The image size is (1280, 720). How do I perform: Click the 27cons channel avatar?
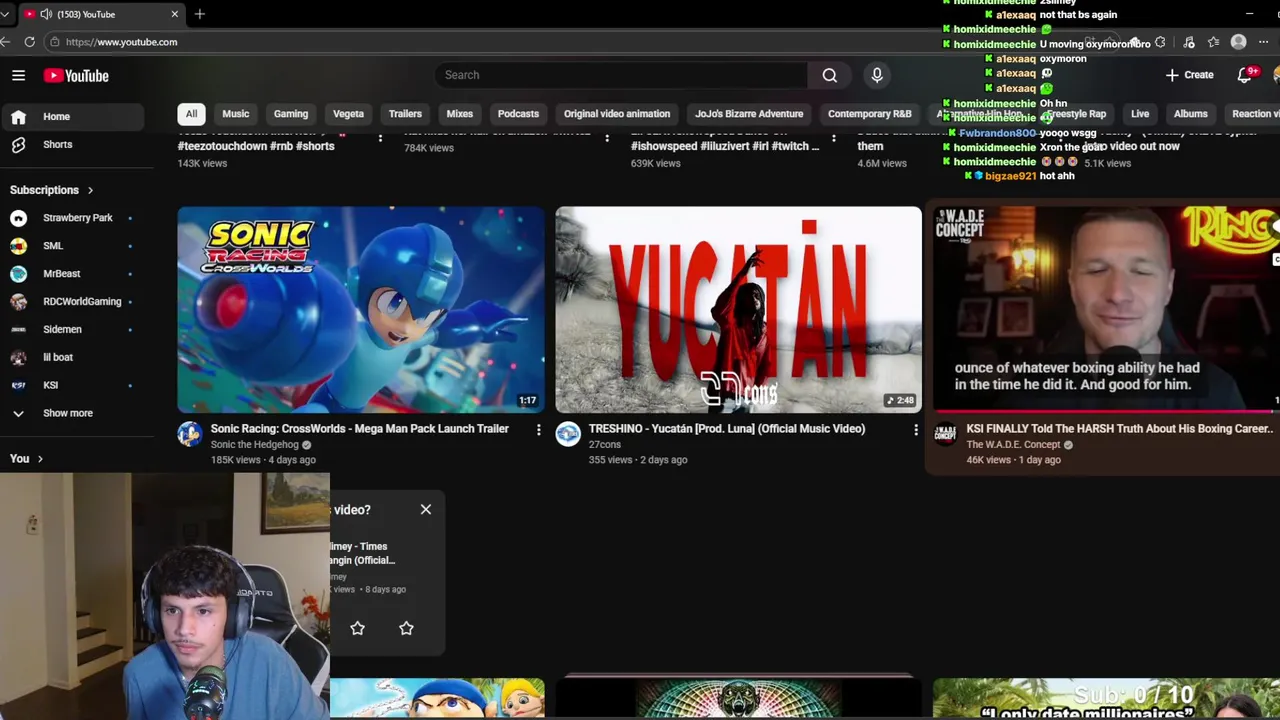point(568,434)
